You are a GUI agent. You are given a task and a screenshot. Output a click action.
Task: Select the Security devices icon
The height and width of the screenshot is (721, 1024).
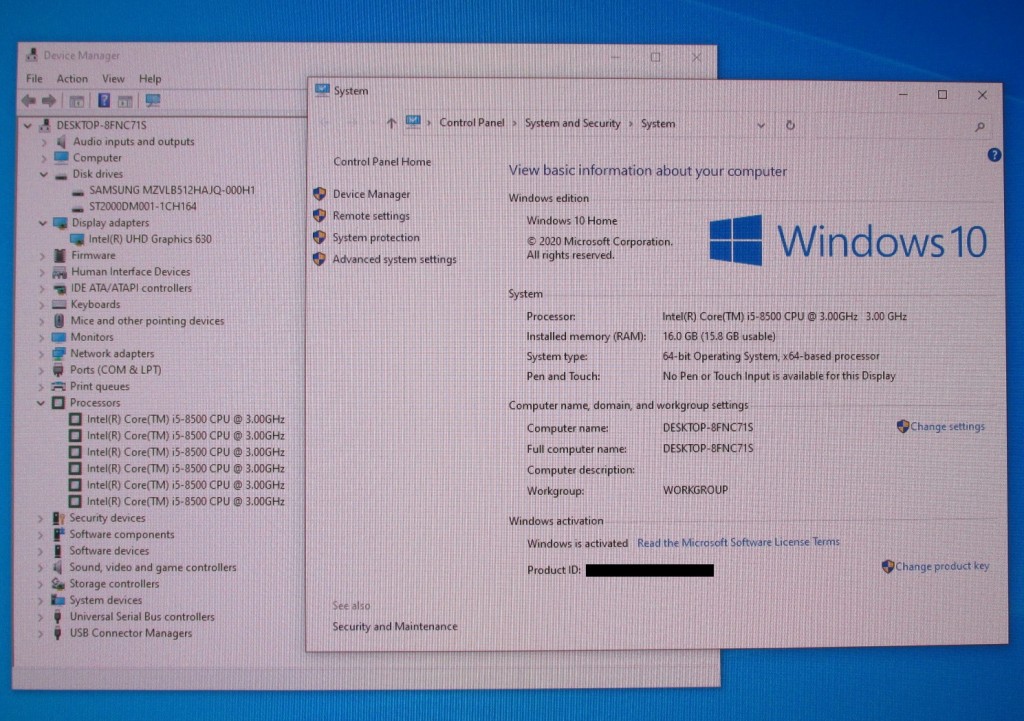coord(58,518)
